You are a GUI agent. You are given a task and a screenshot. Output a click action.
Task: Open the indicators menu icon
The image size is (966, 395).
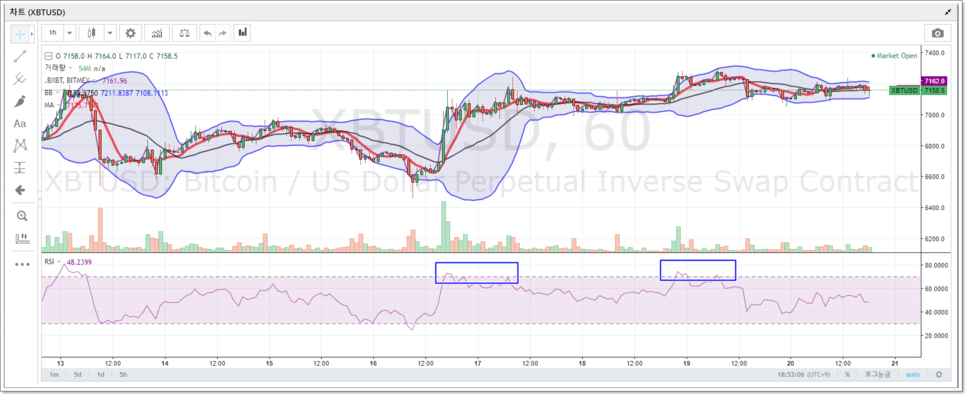(x=157, y=32)
